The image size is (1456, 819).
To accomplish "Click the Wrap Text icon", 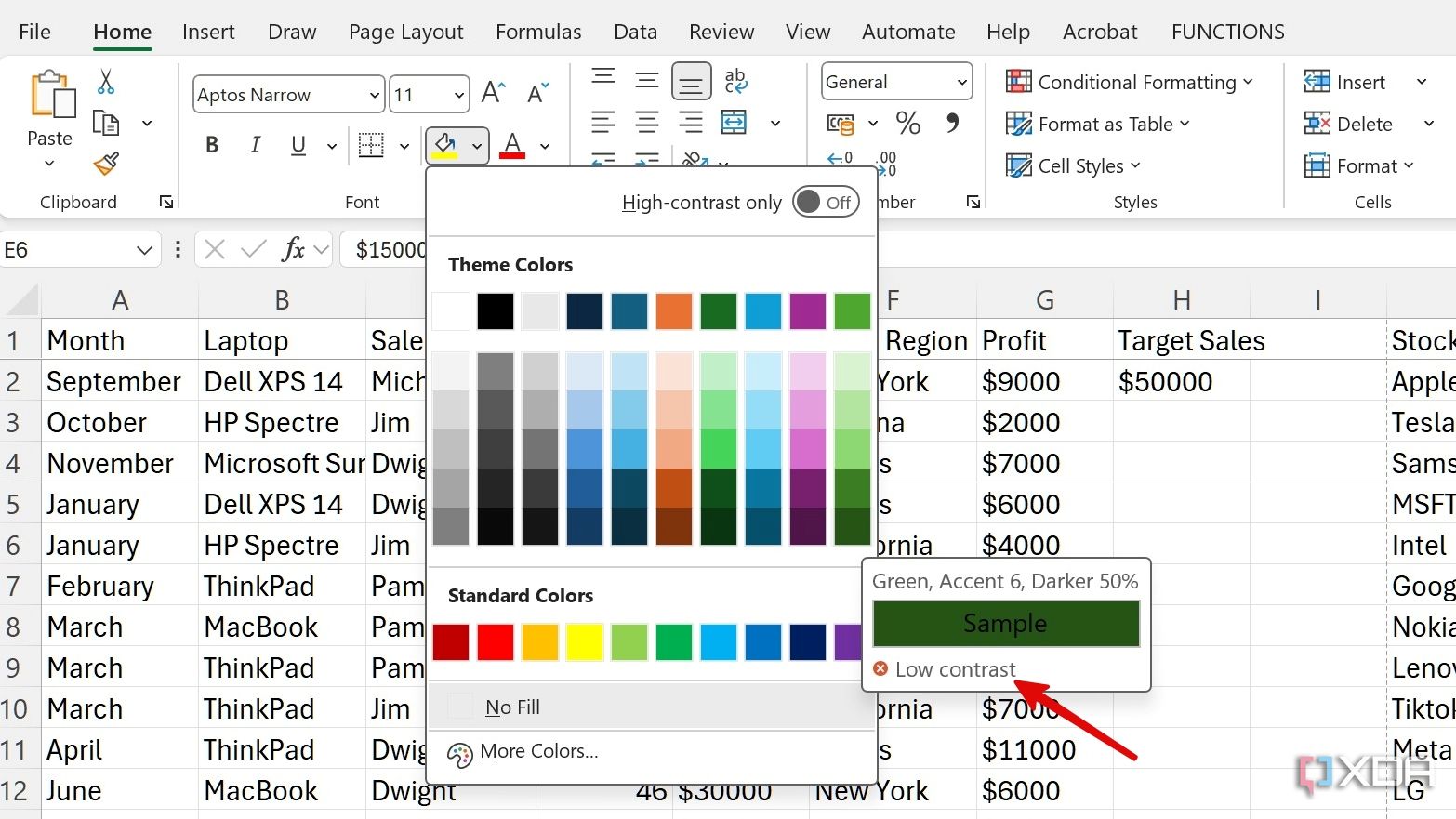I will click(735, 81).
